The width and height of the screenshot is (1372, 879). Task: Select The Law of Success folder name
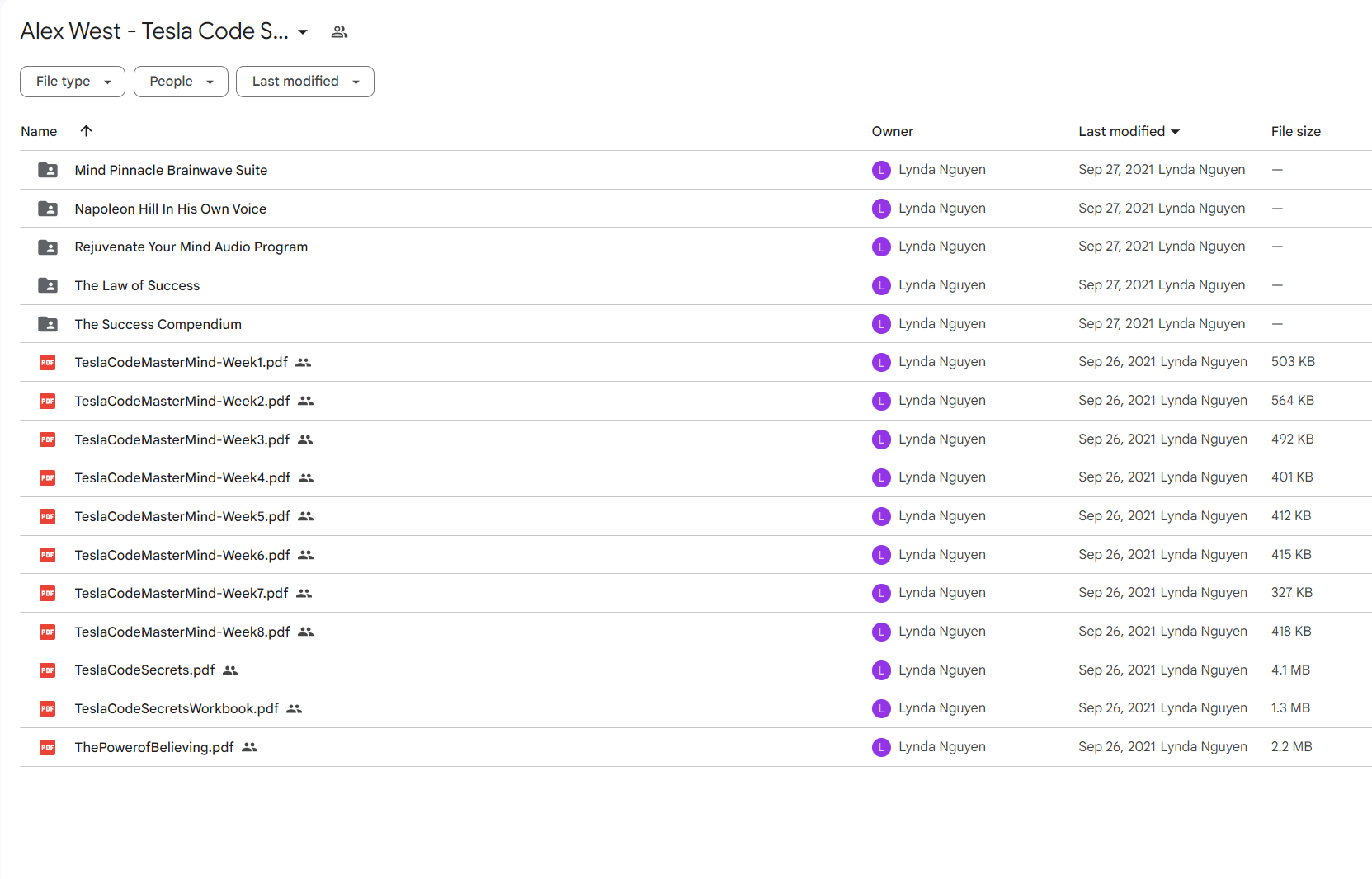[137, 285]
